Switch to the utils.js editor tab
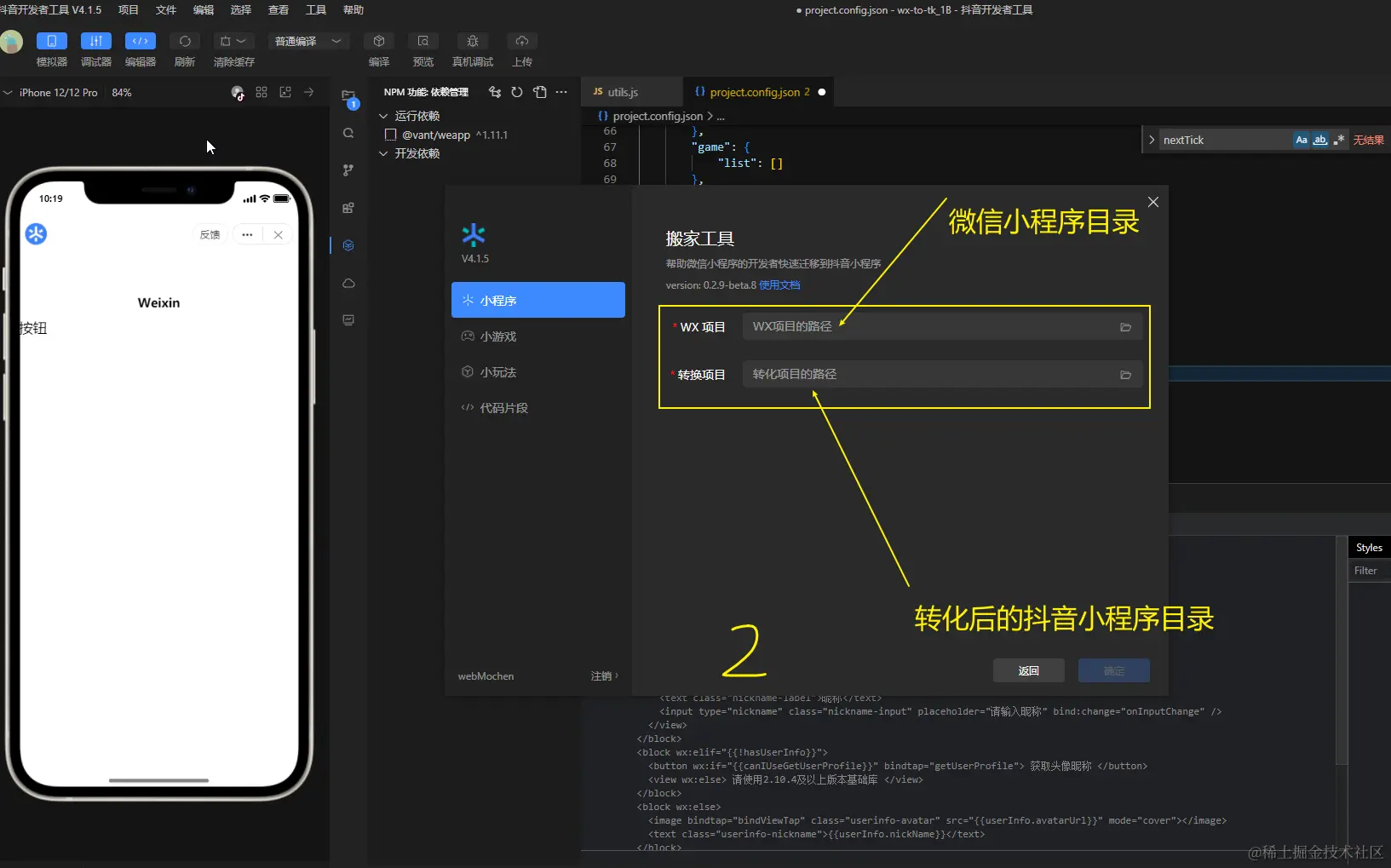The height and width of the screenshot is (868, 1391). pyautogui.click(x=632, y=92)
